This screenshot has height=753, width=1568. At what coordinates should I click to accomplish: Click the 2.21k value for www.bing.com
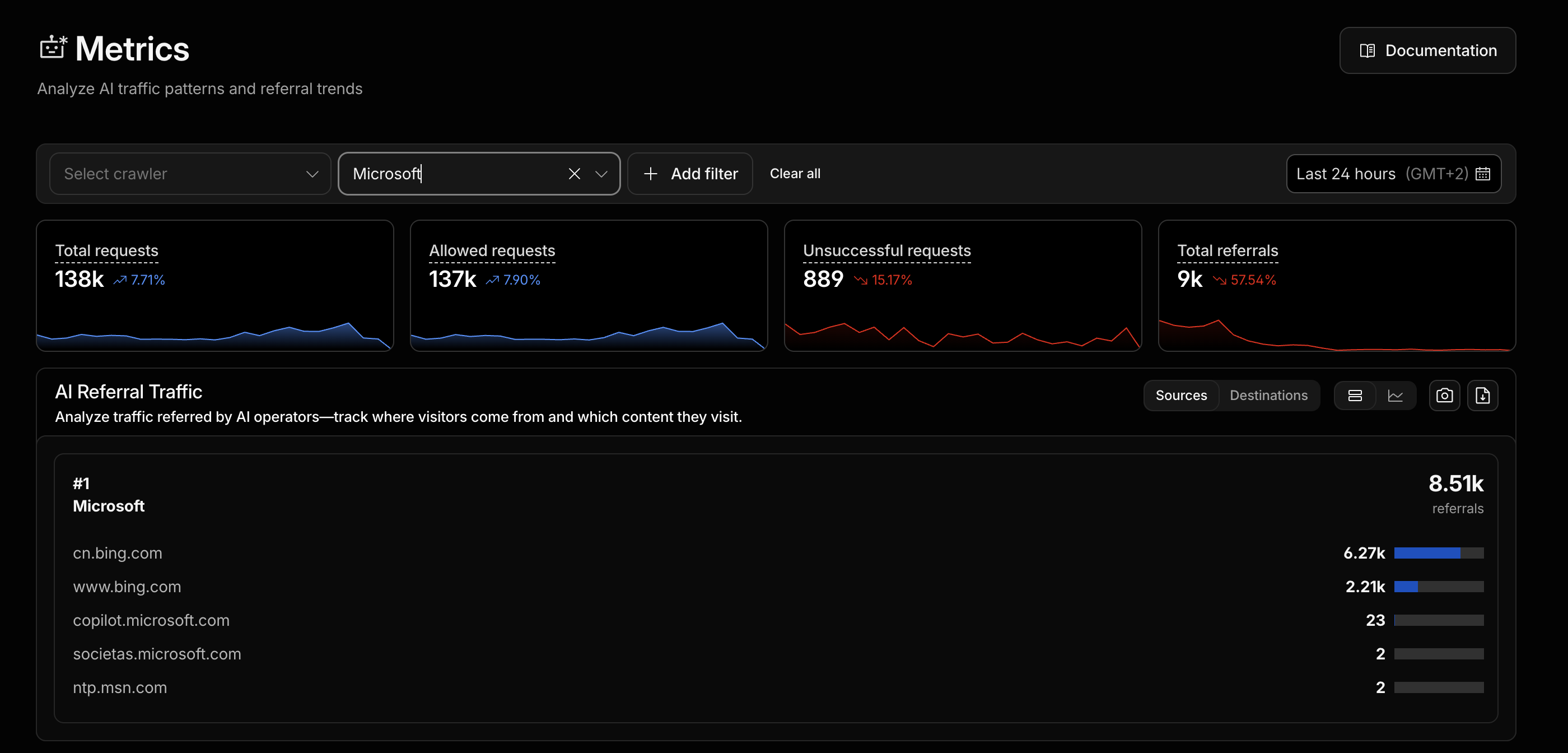tap(1365, 587)
